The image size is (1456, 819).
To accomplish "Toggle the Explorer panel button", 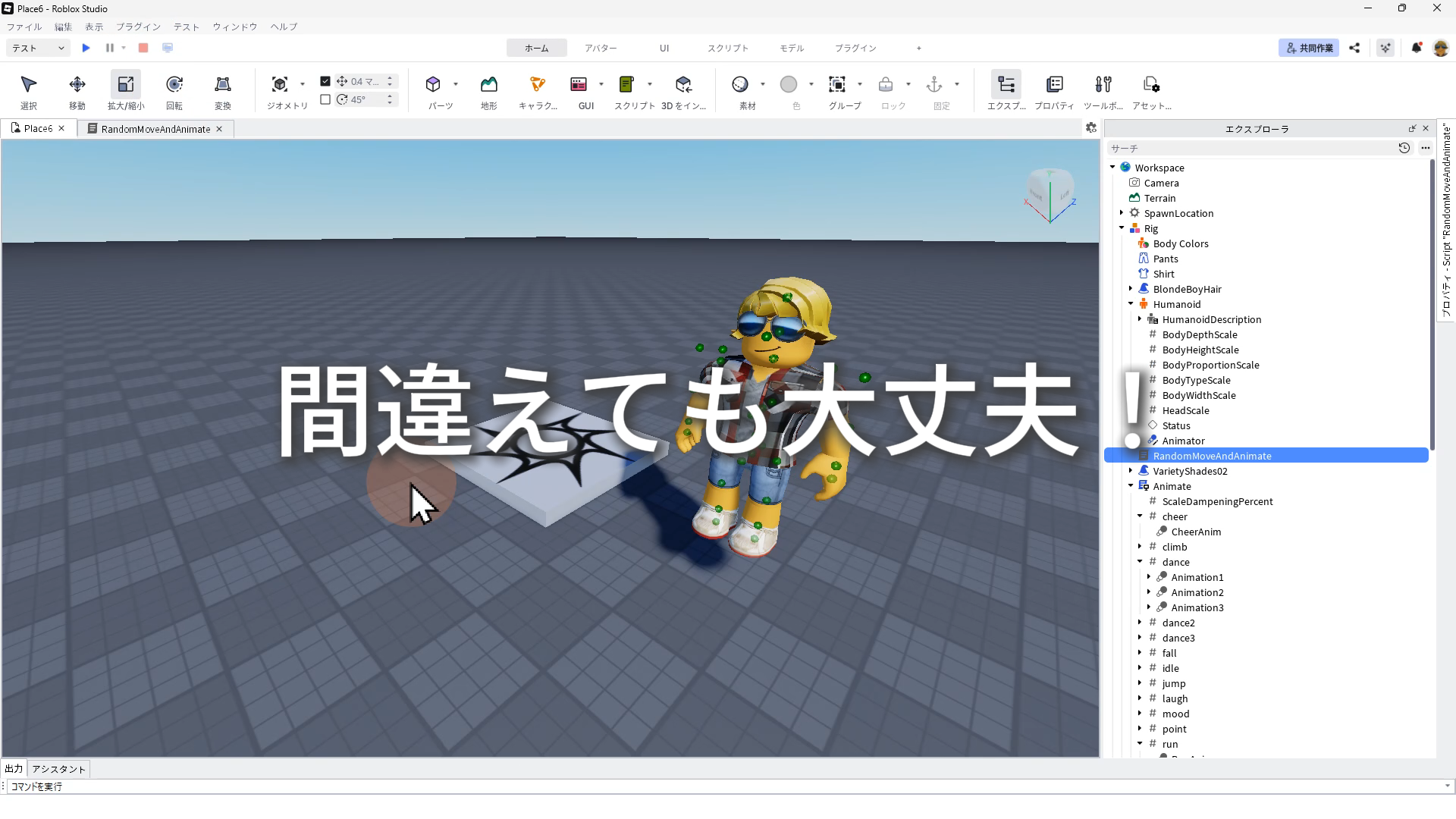I will pyautogui.click(x=1006, y=84).
